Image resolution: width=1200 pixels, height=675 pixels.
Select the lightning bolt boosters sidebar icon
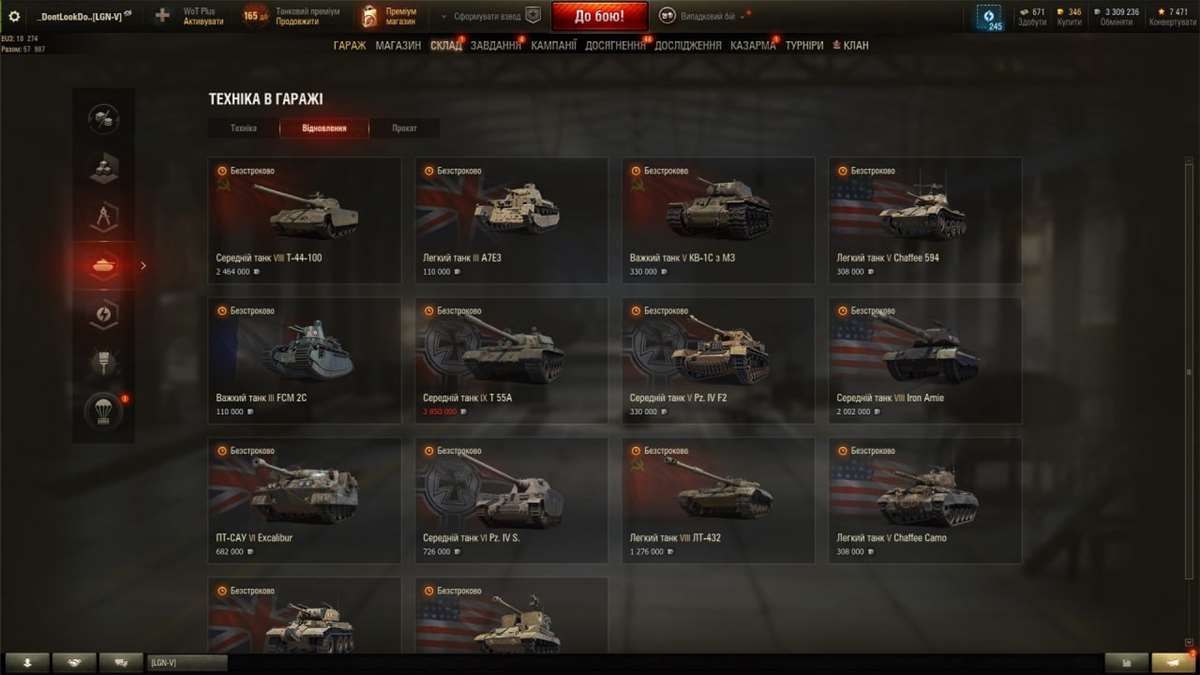103,314
